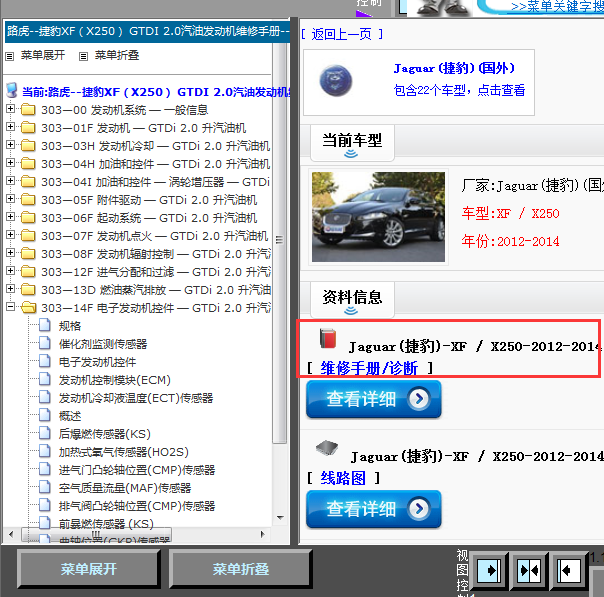Click the 年份:2012-2014 text
This screenshot has width=604, height=597.
(510, 241)
